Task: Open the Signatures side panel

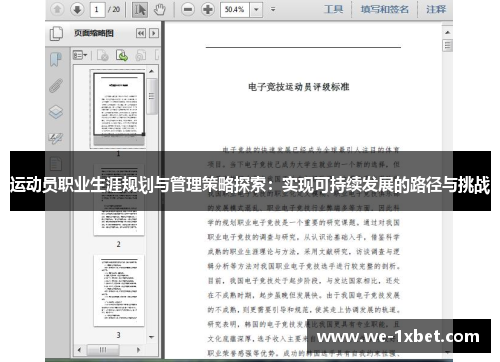Action: point(56,138)
